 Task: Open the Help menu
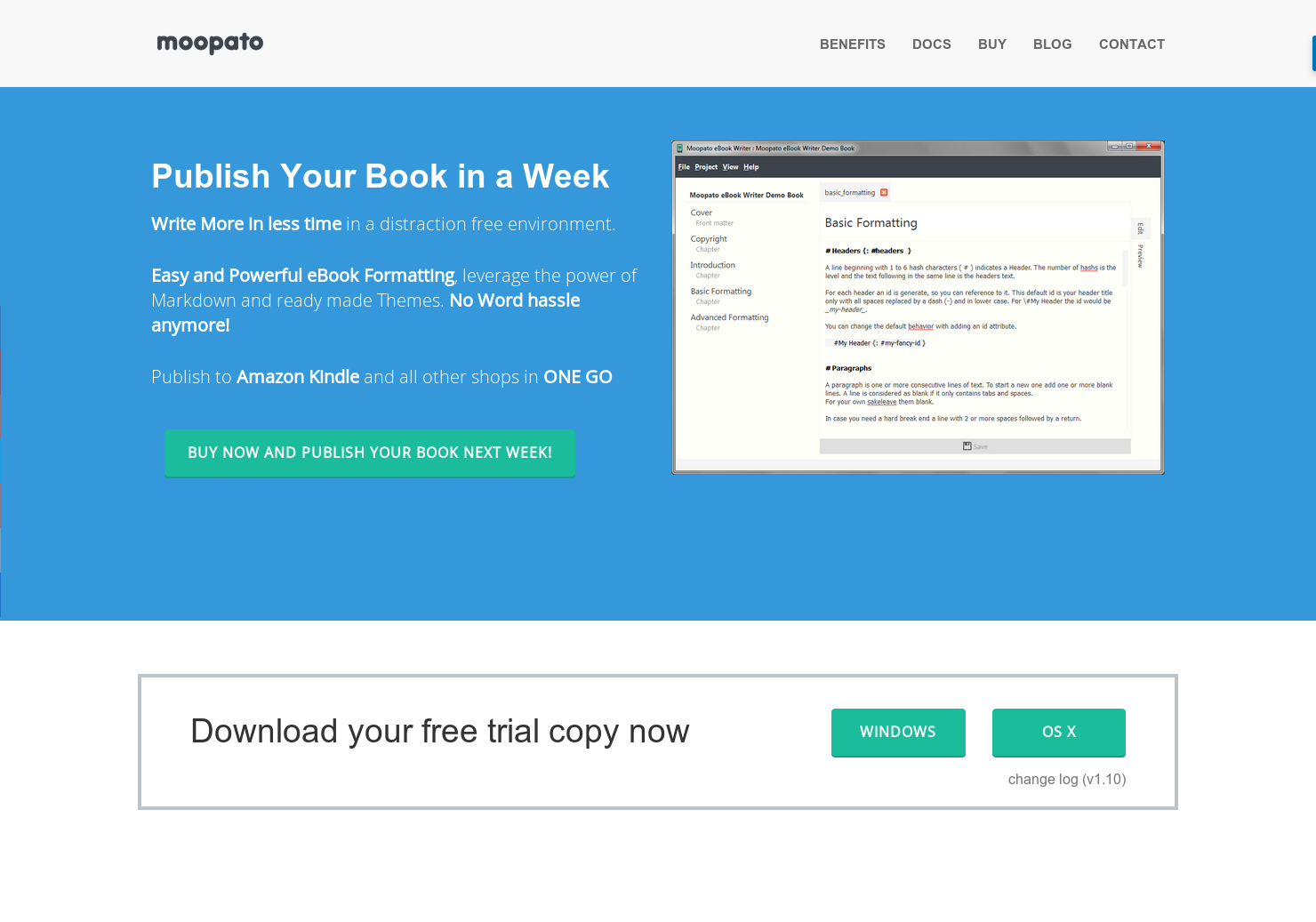pos(750,166)
